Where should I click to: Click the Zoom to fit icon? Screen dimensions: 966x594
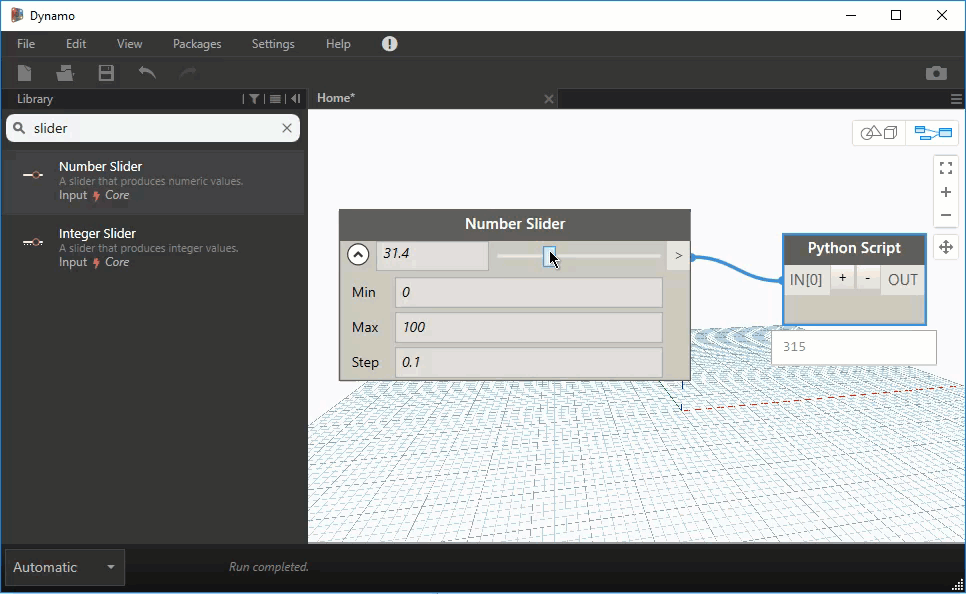coord(946,168)
